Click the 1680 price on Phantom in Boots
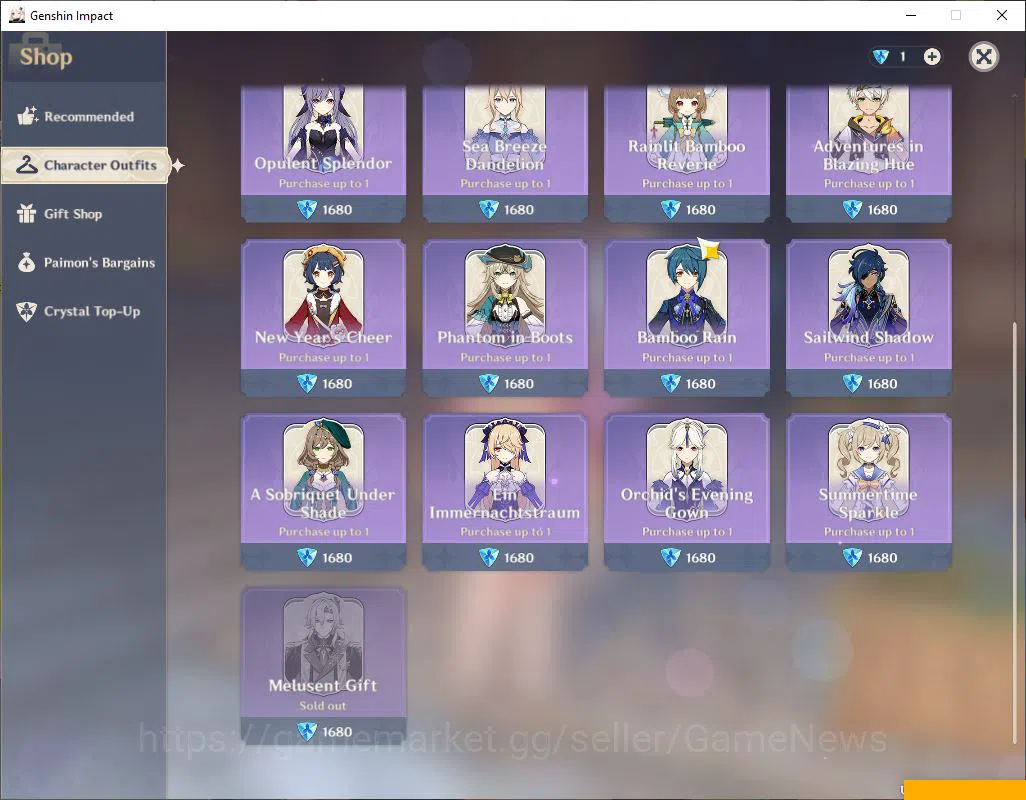1026x800 pixels. (519, 384)
